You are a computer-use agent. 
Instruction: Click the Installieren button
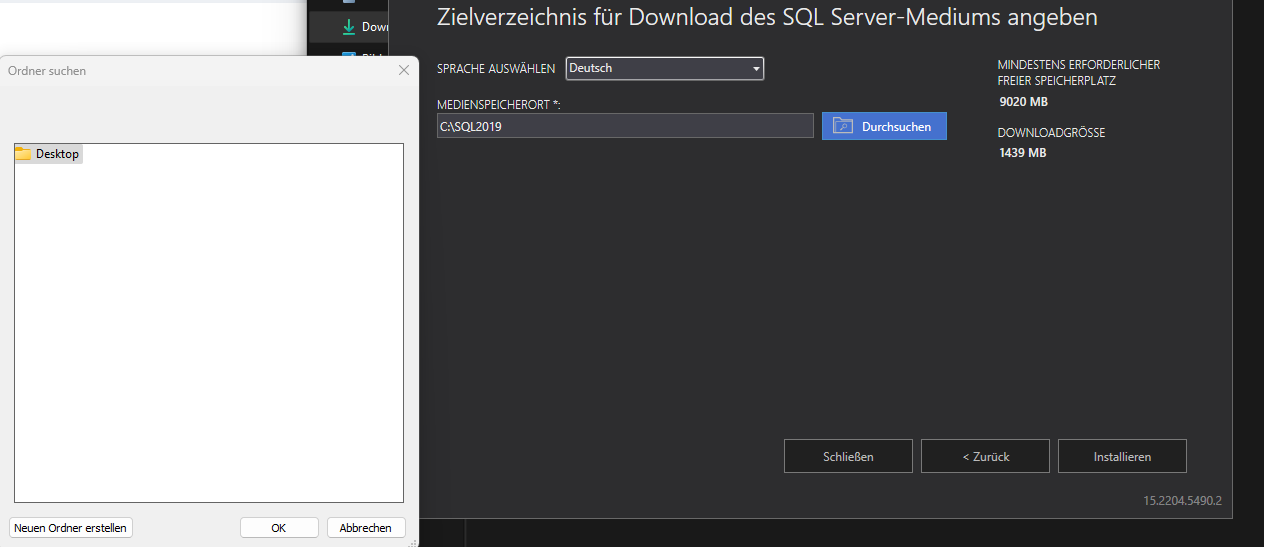(1122, 456)
